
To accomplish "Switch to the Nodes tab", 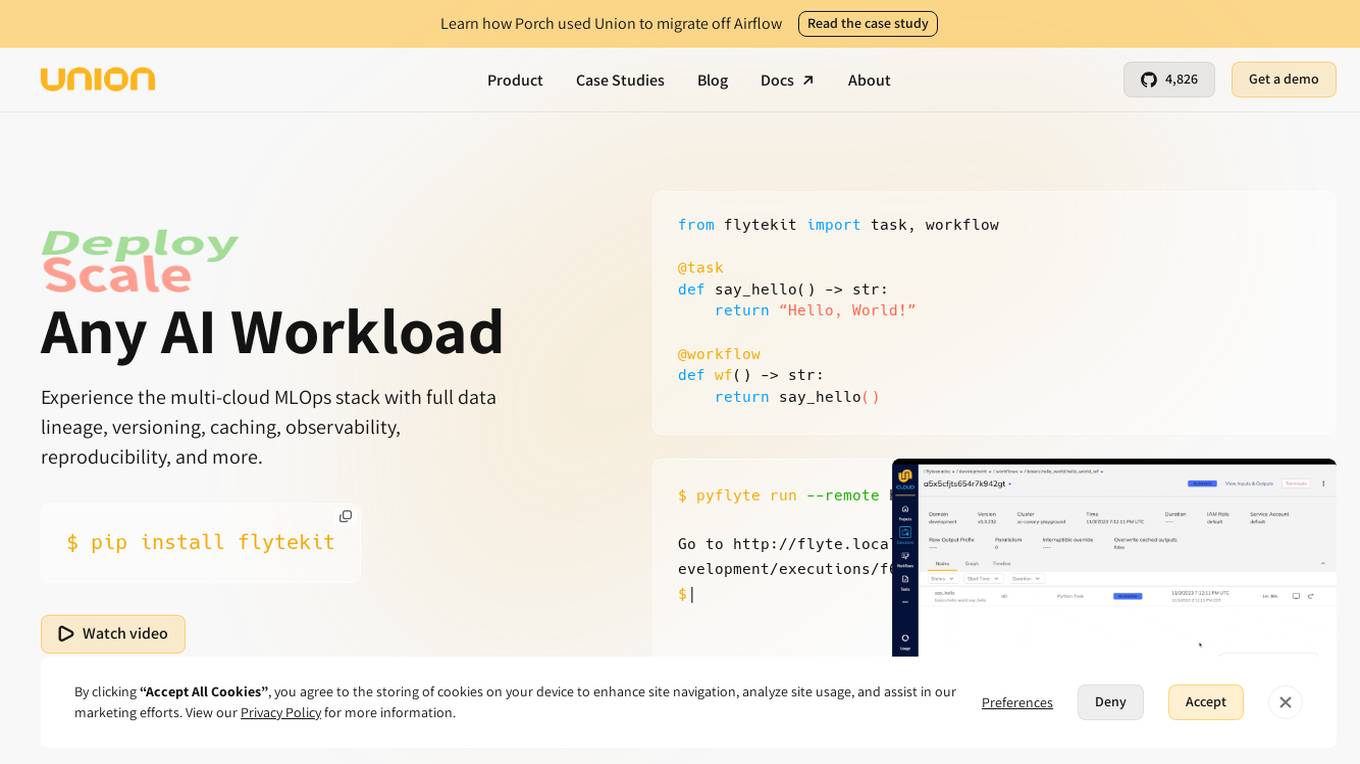I will coord(942,563).
